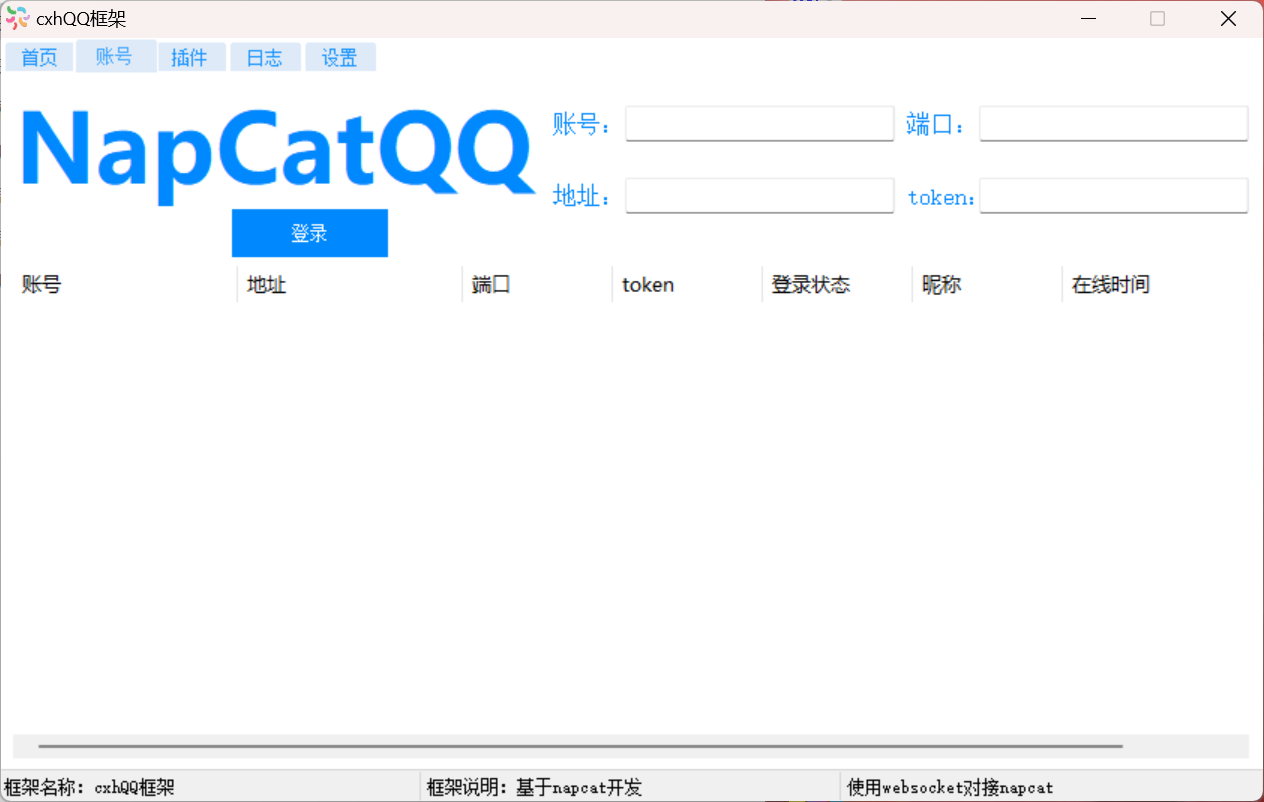Screen dimensions: 1264x802
Task: Focus the 账号 input field
Action: point(759,124)
